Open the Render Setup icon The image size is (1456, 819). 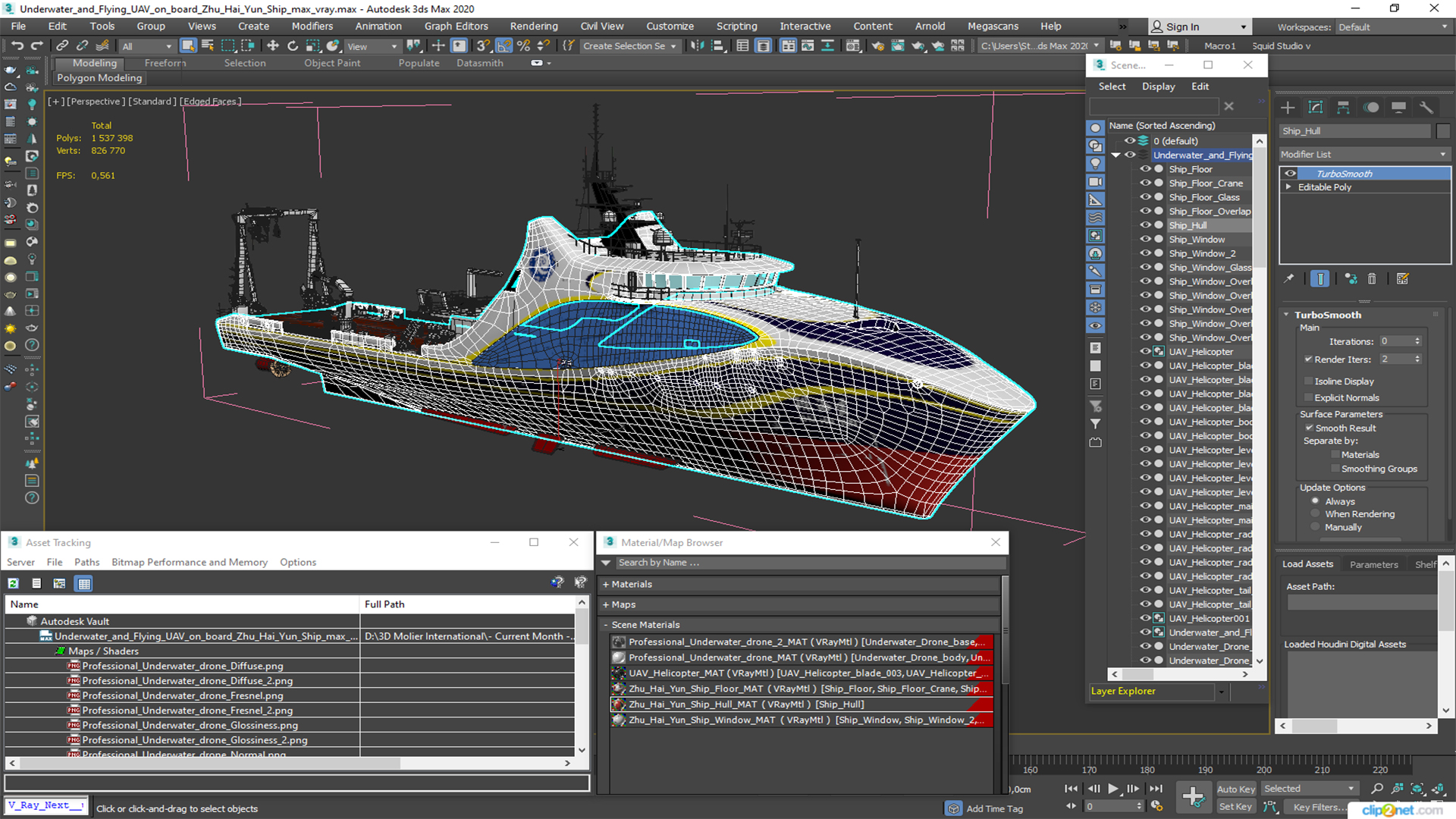877,45
